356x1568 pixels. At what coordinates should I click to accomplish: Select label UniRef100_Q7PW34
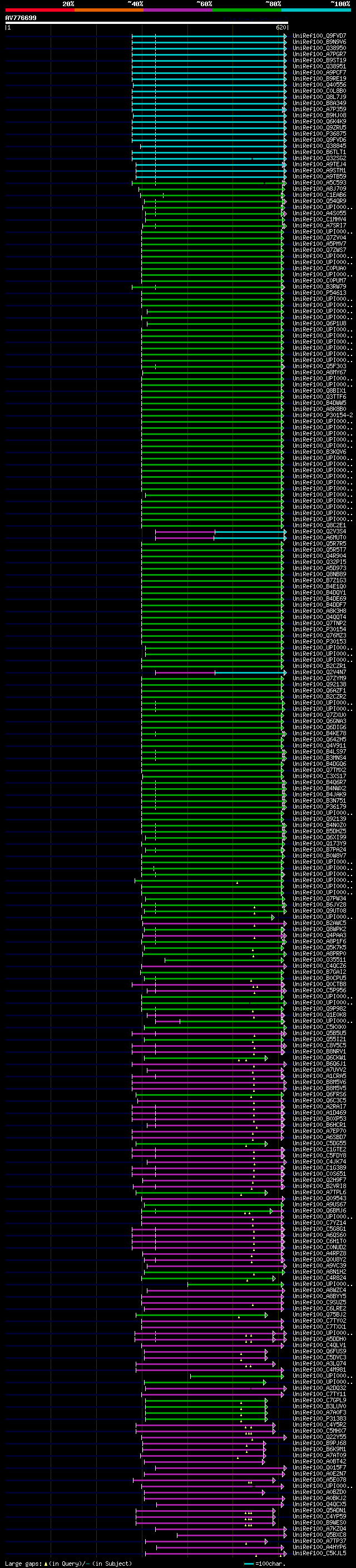(319, 898)
